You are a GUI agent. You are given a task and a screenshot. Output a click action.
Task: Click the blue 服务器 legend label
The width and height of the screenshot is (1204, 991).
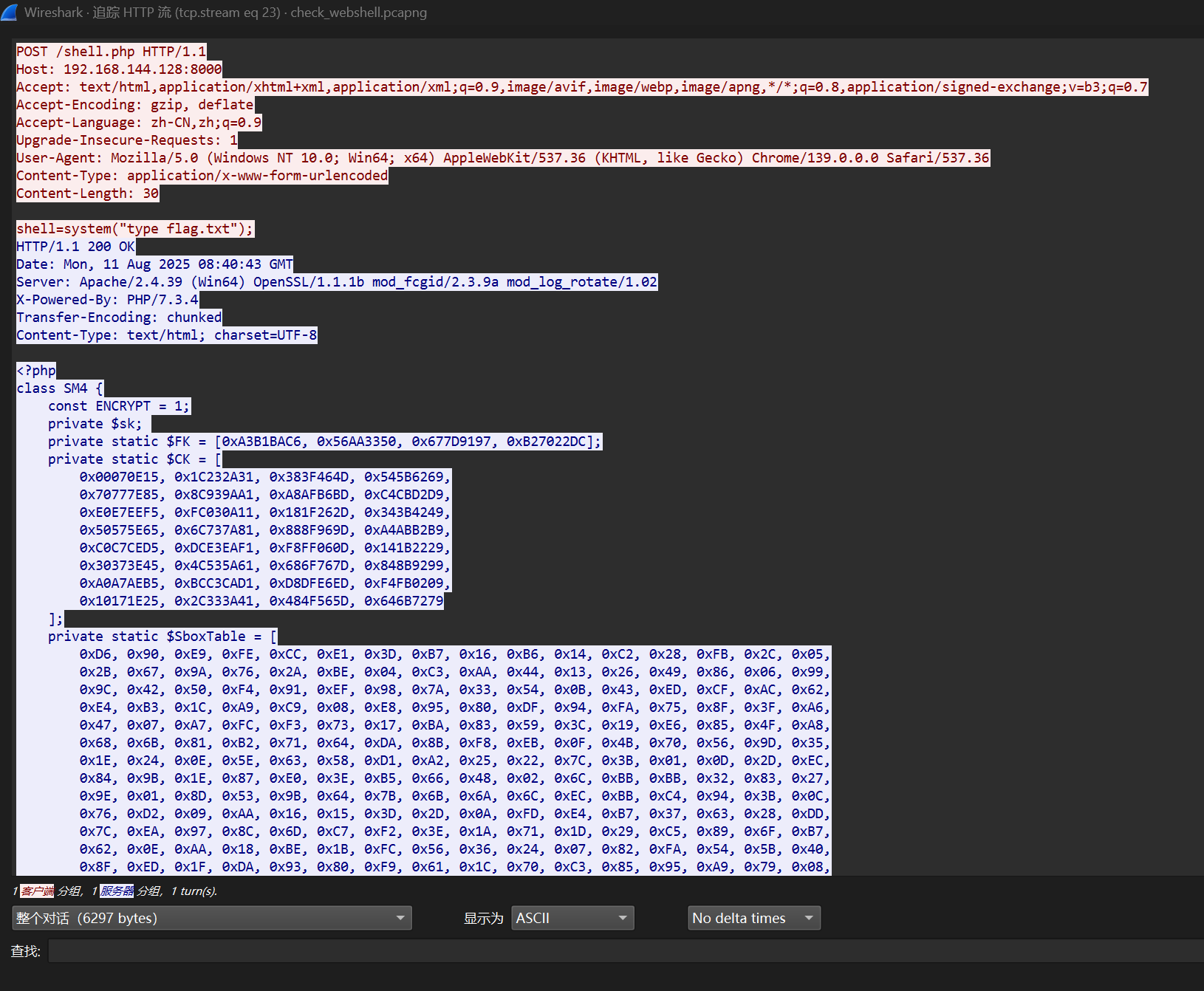[x=117, y=891]
